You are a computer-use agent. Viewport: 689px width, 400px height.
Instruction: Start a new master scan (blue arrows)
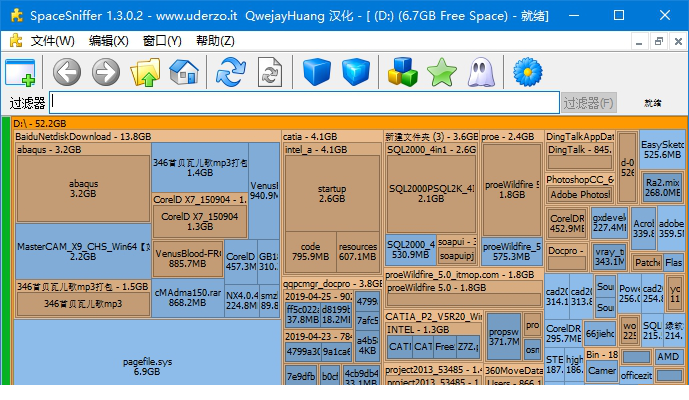click(x=231, y=72)
